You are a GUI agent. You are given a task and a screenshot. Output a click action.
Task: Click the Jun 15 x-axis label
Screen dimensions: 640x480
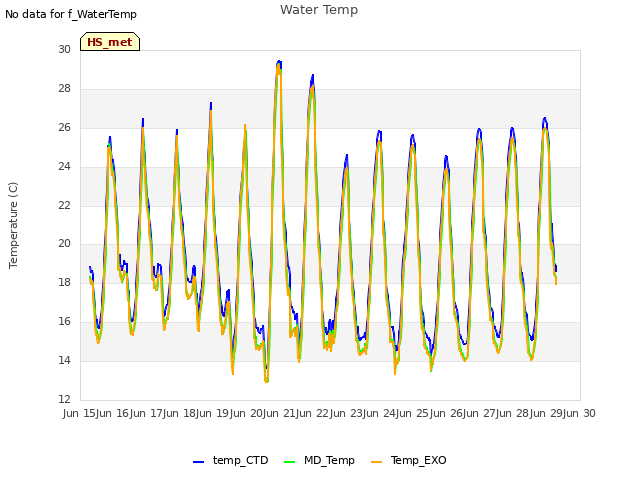(81, 413)
